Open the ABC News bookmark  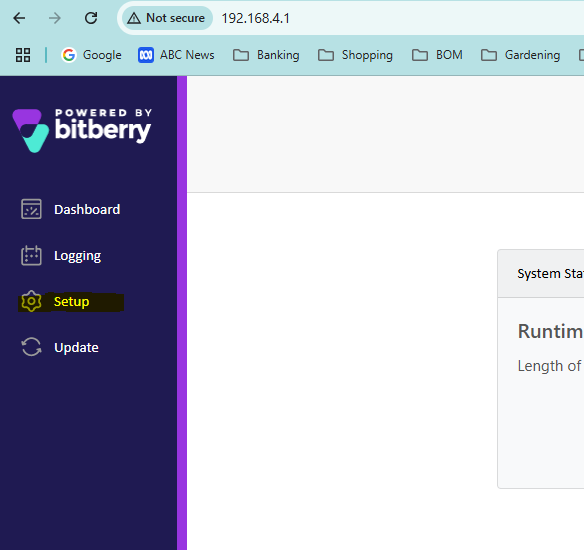tap(176, 55)
